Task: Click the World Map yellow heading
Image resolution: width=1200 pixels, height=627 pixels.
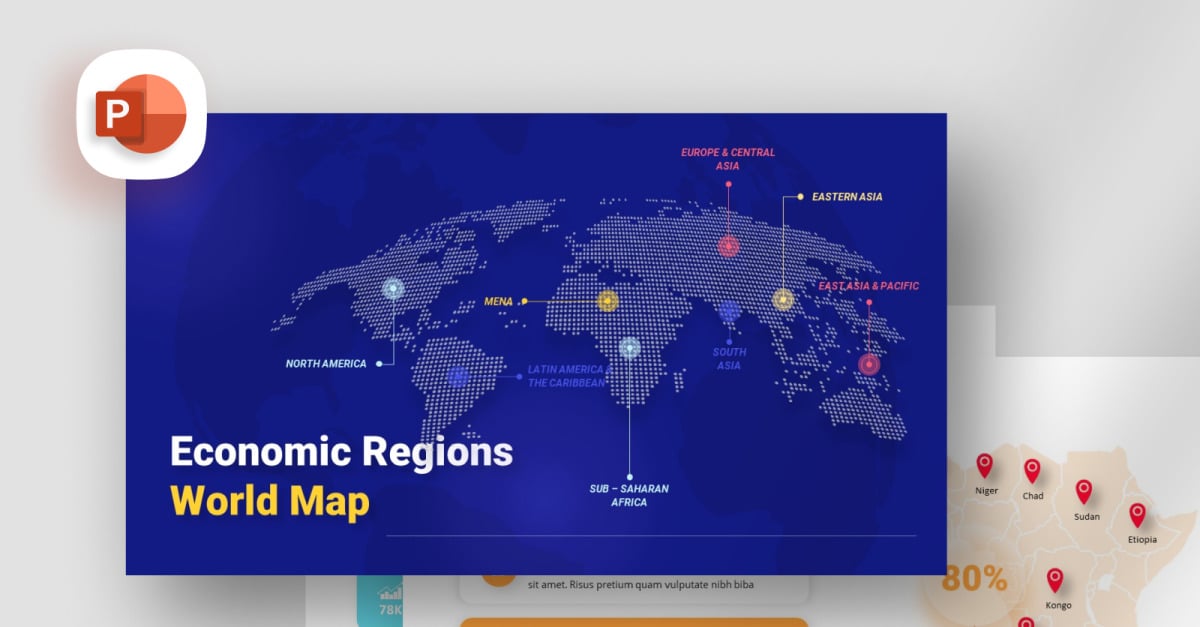Action: (x=268, y=500)
